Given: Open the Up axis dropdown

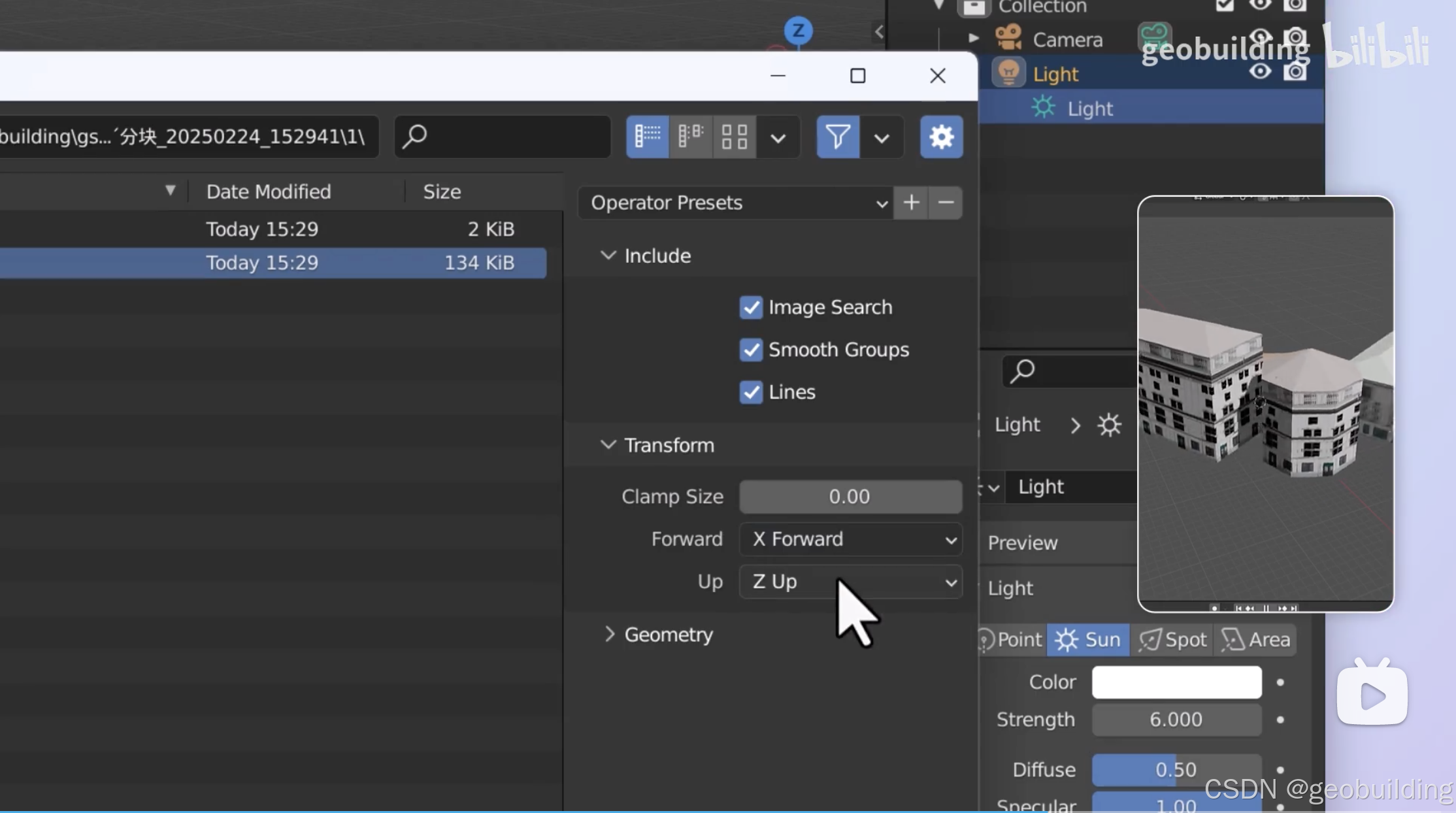Looking at the screenshot, I should pyautogui.click(x=850, y=582).
